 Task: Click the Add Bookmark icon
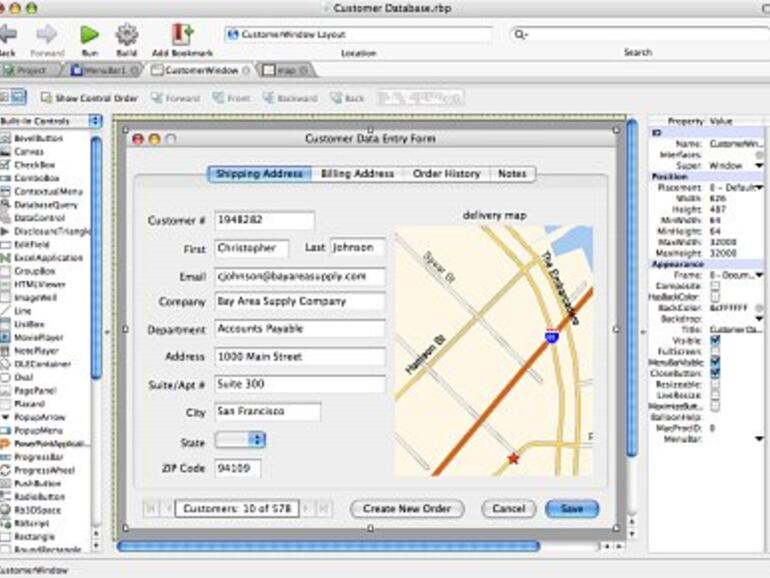pos(182,34)
